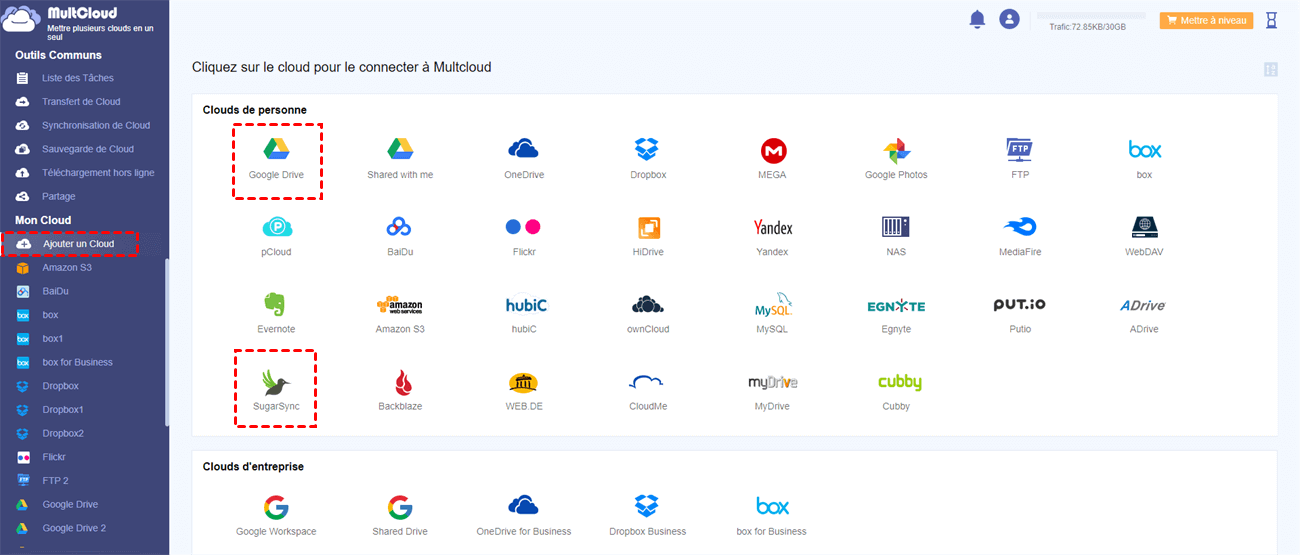1300x555 pixels.
Task: Select the Google Workspace enterprise cloud
Action: (x=276, y=507)
